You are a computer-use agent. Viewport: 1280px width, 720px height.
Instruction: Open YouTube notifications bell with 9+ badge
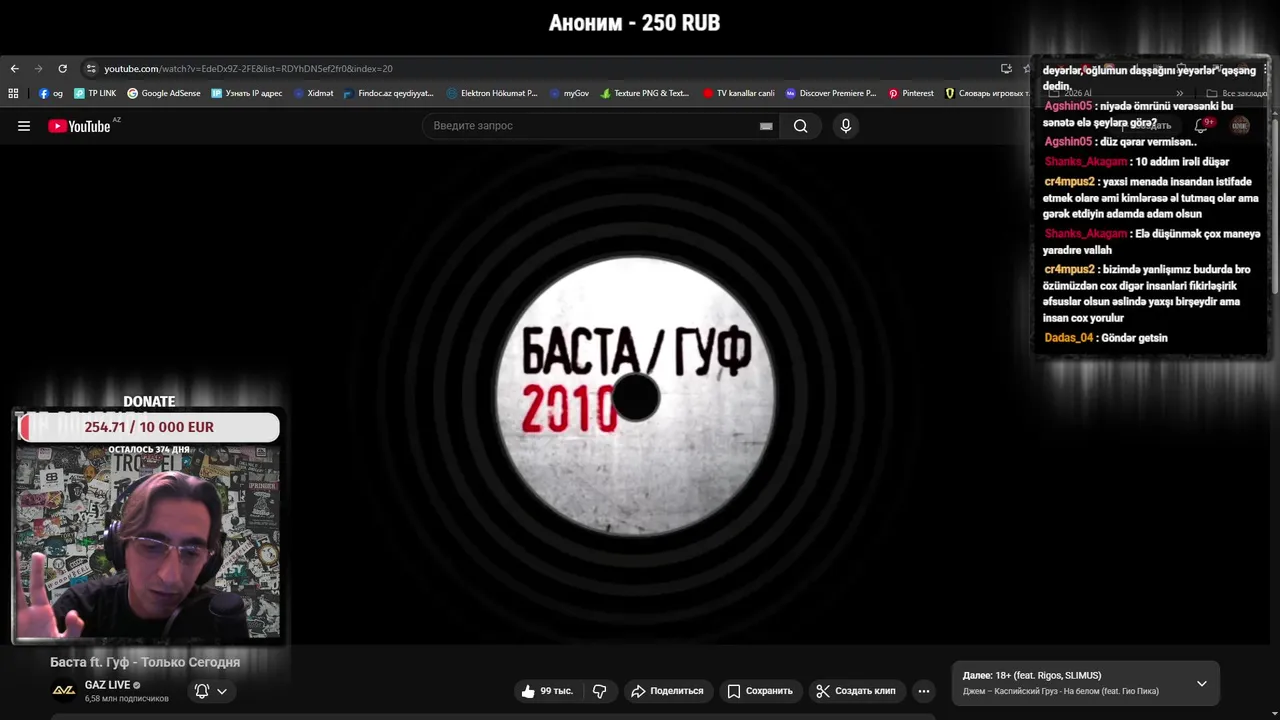[1202, 125]
